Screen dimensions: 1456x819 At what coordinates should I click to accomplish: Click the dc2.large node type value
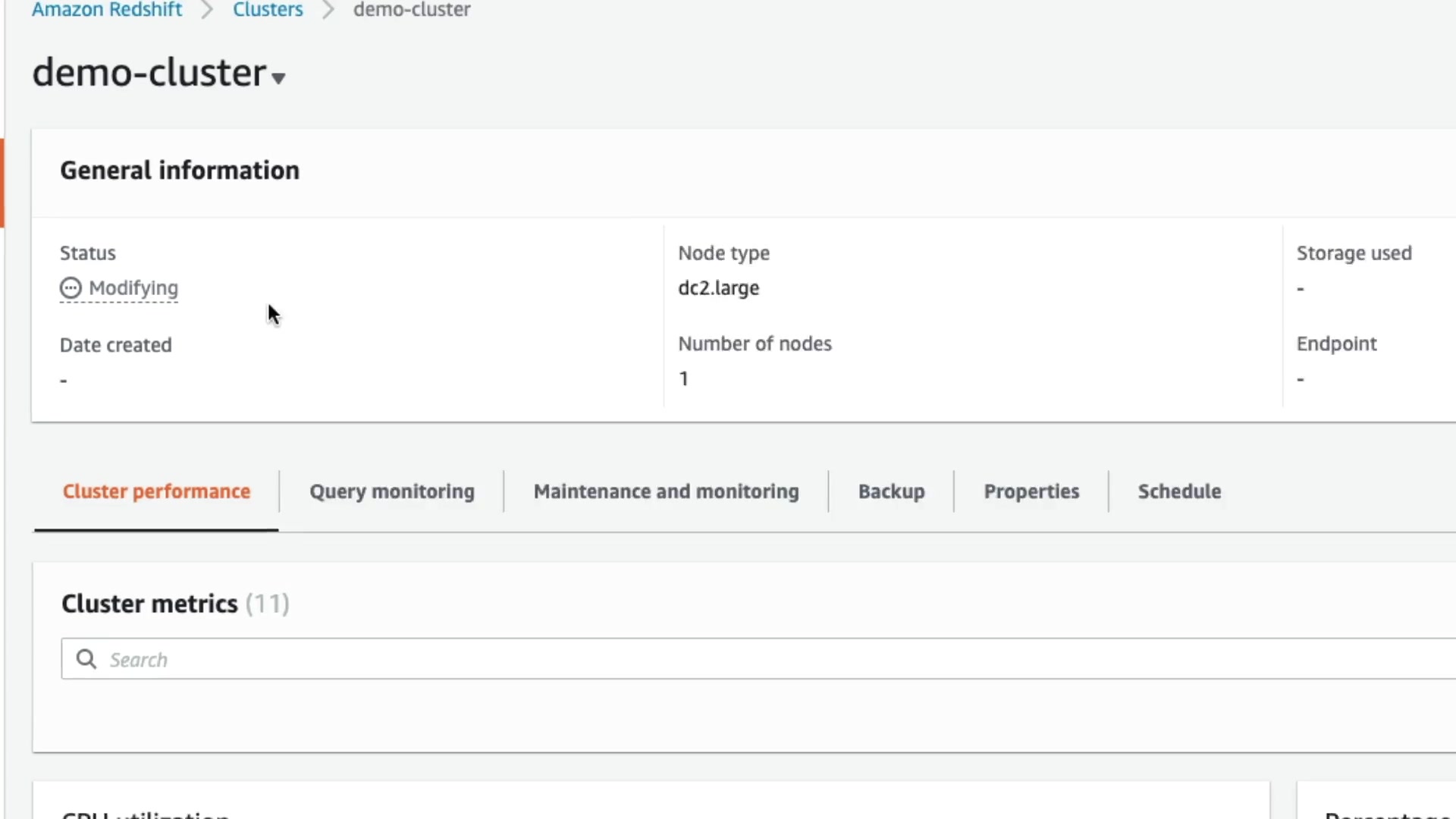tap(718, 288)
